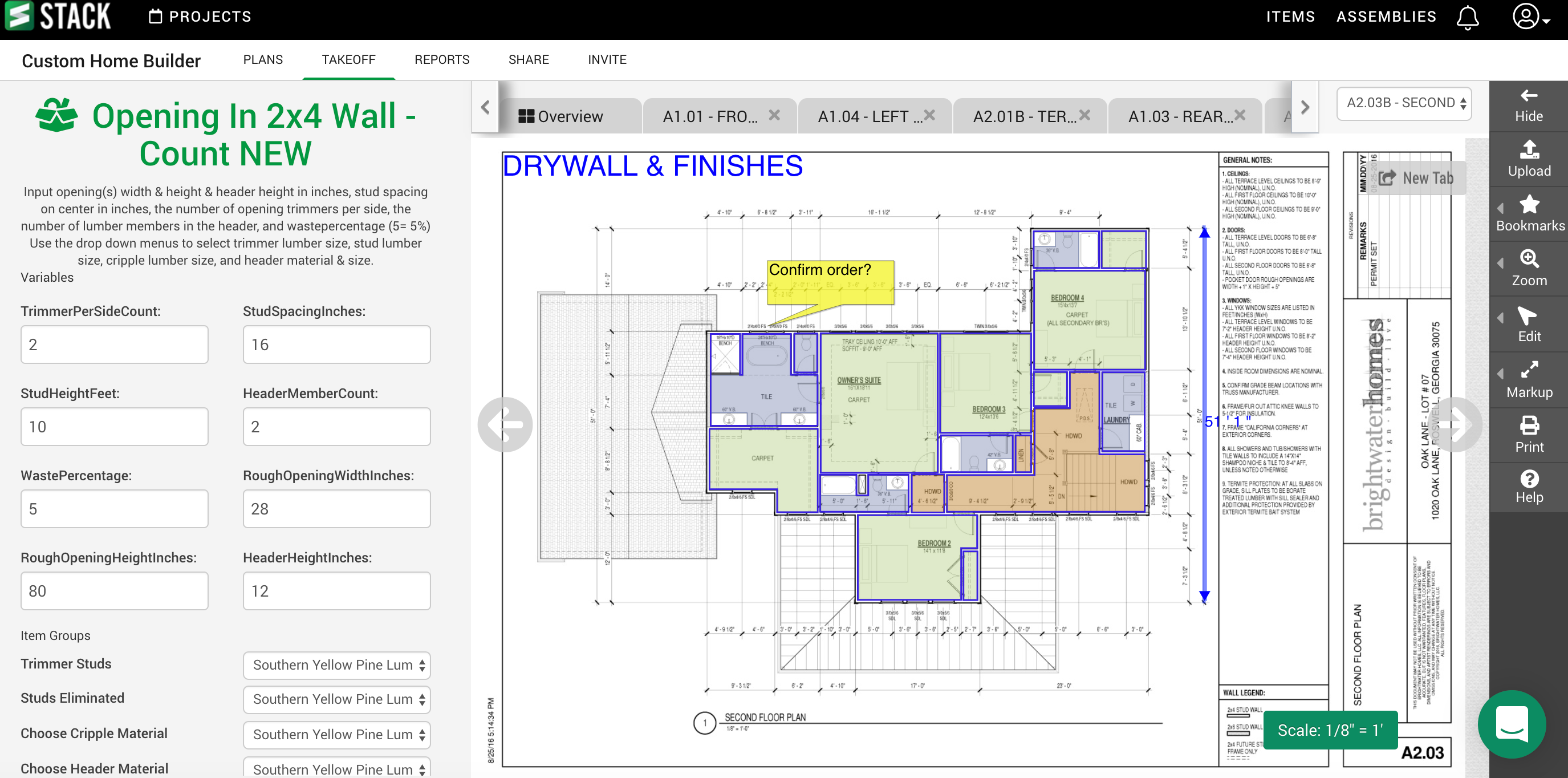Open the Choose Cripple Material dropdown
This screenshot has height=778, width=1568.
pos(336,734)
